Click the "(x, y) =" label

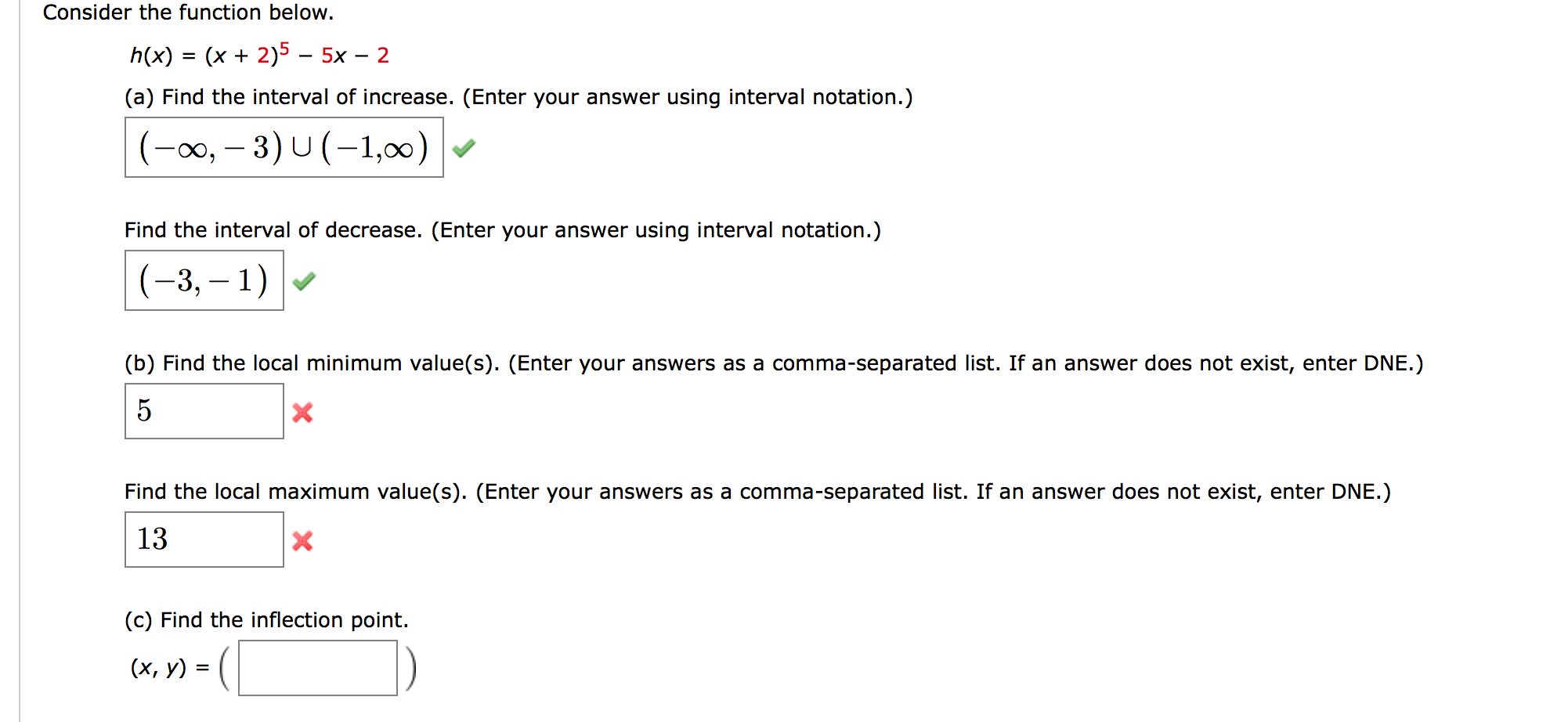coord(170,668)
